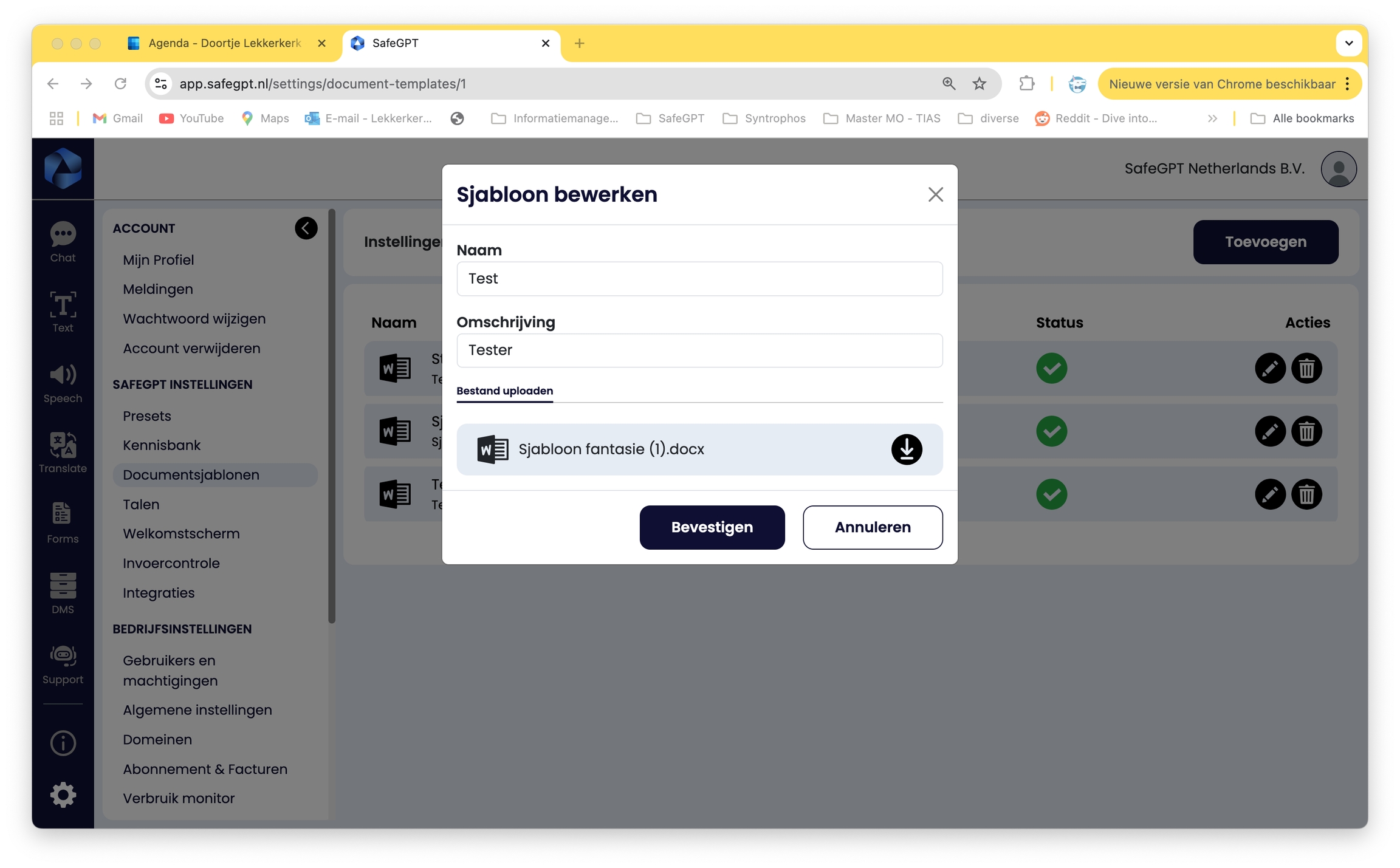Click the settings gear in sidebar

(63, 795)
